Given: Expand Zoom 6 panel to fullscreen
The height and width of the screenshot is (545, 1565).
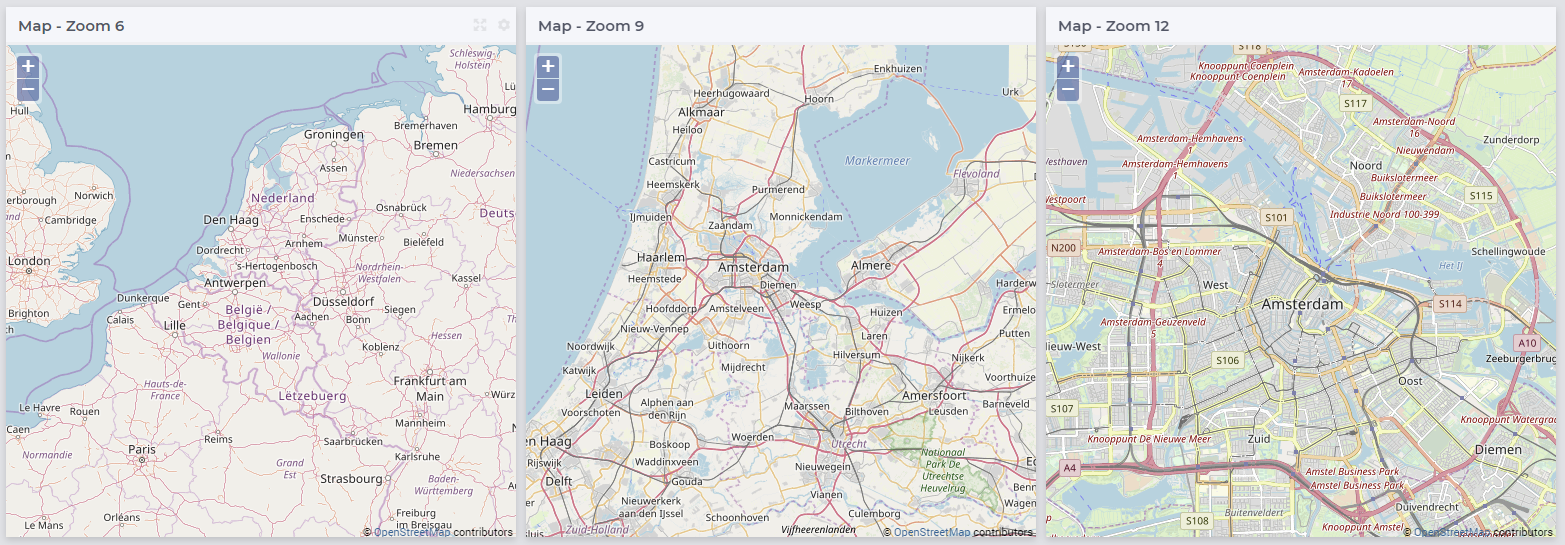Looking at the screenshot, I should (480, 25).
